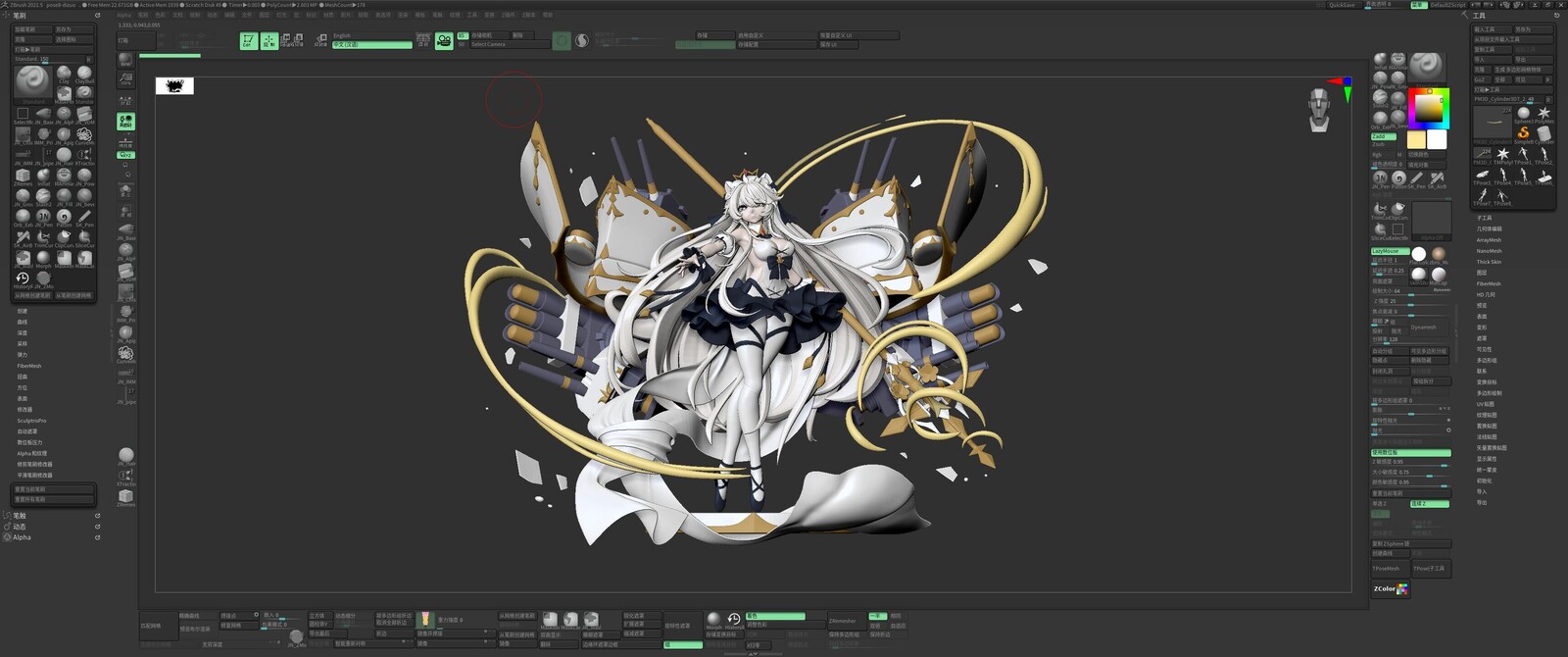The height and width of the screenshot is (657, 1568).
Task: Open the Z插件 menu
Action: [x=509, y=15]
